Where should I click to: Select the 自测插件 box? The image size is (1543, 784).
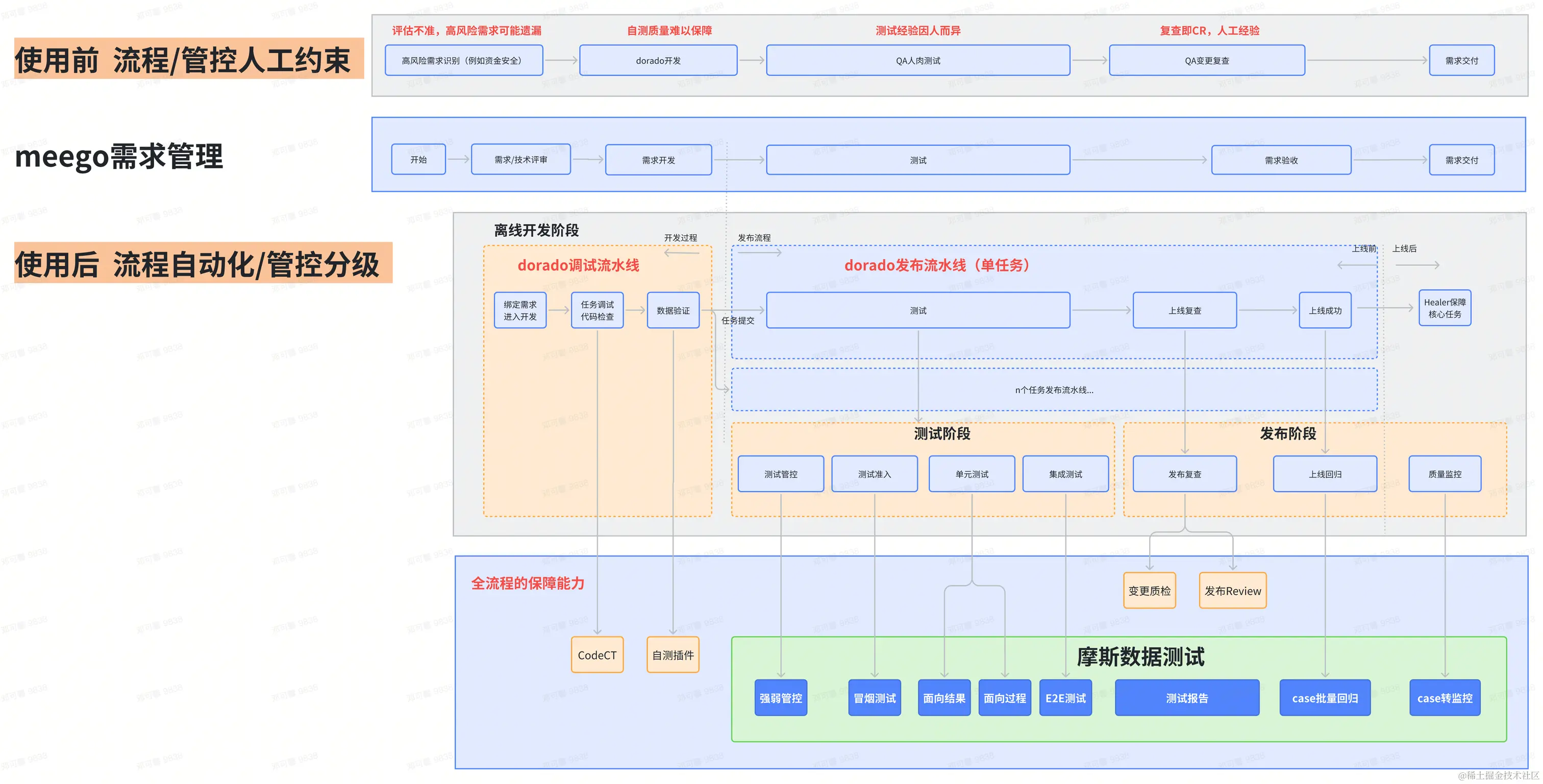coord(673,654)
